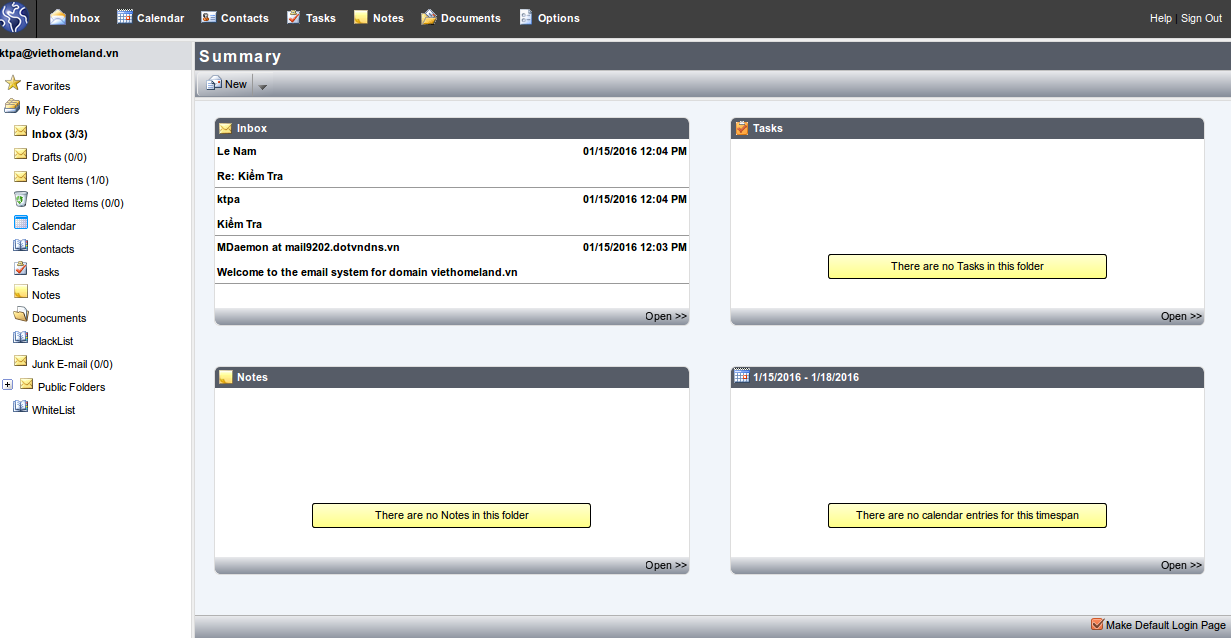Screen dimensions: 1231x638
Task: Click the BlackList book icon
Action: coord(21,339)
